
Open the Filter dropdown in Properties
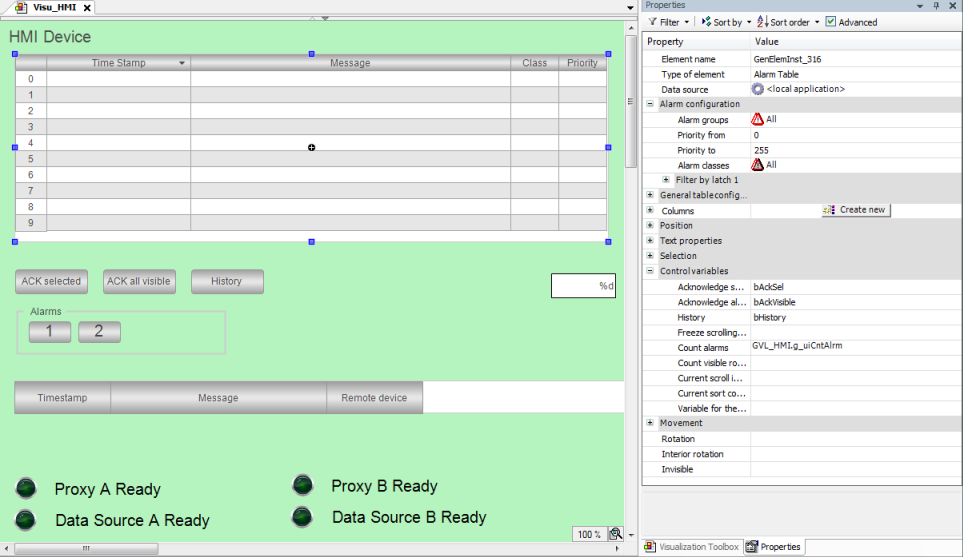pos(669,22)
